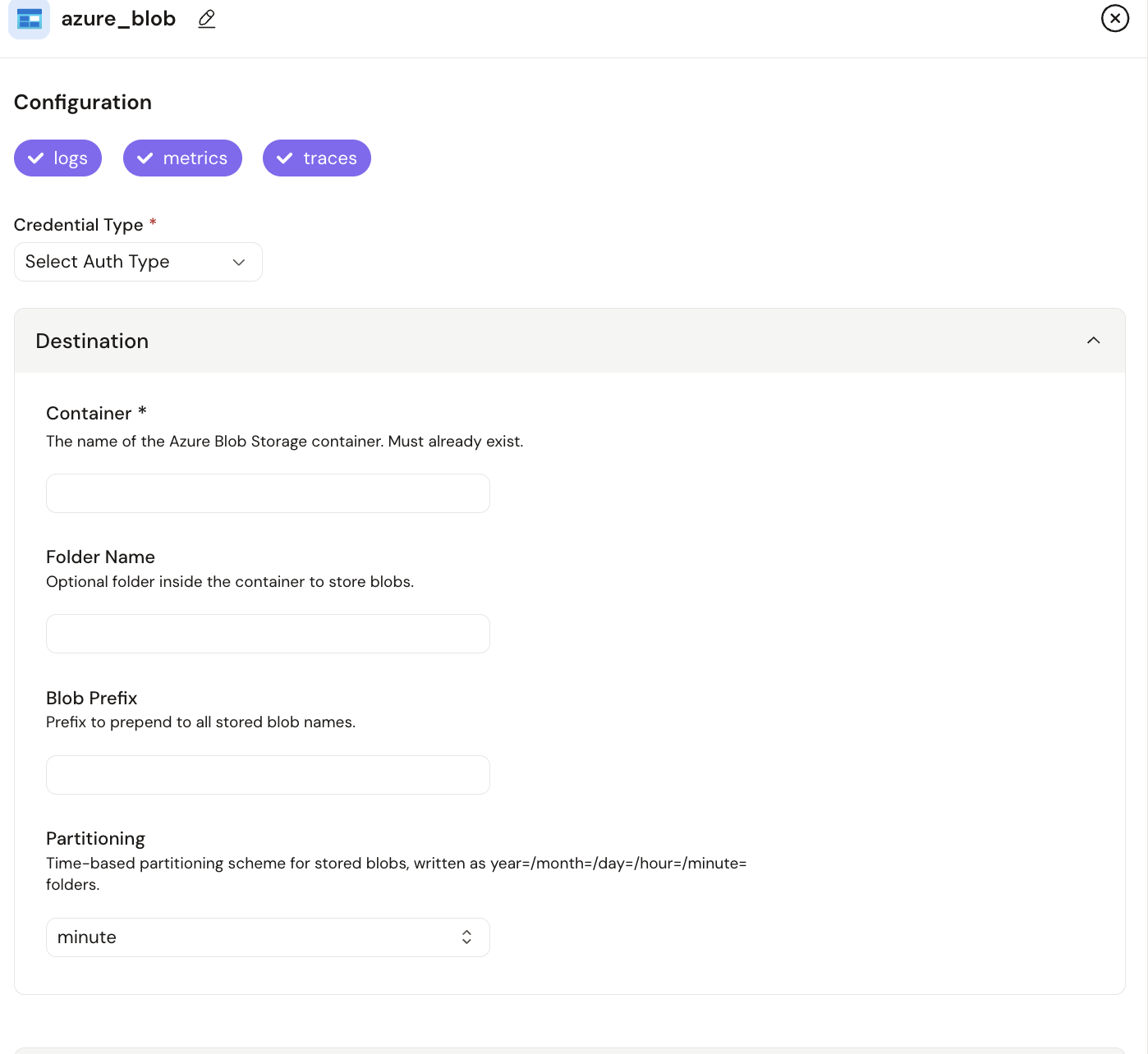Open the Select Auth Type dropdown
The image size is (1148, 1054).
pos(138,262)
